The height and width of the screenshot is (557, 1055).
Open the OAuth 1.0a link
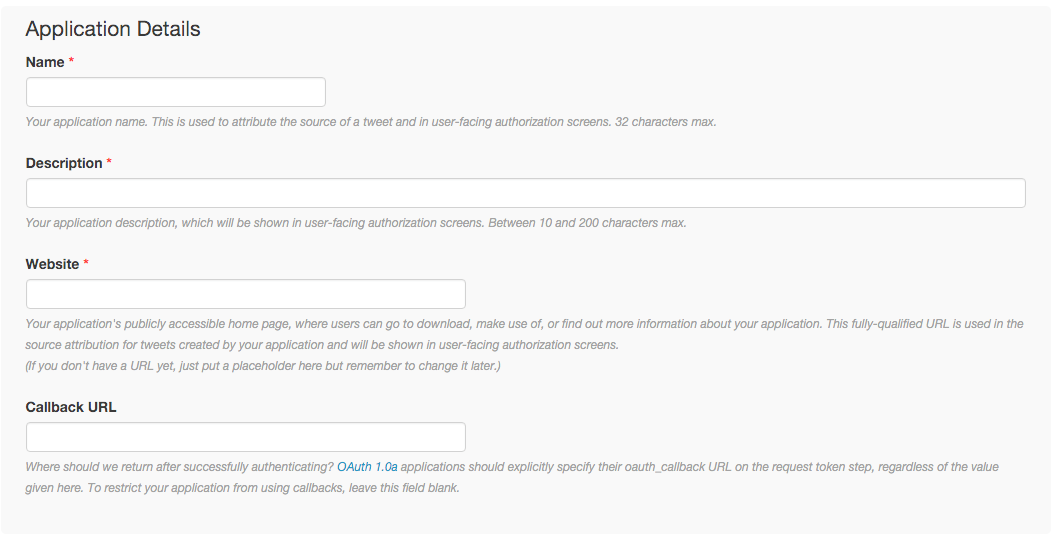367,467
